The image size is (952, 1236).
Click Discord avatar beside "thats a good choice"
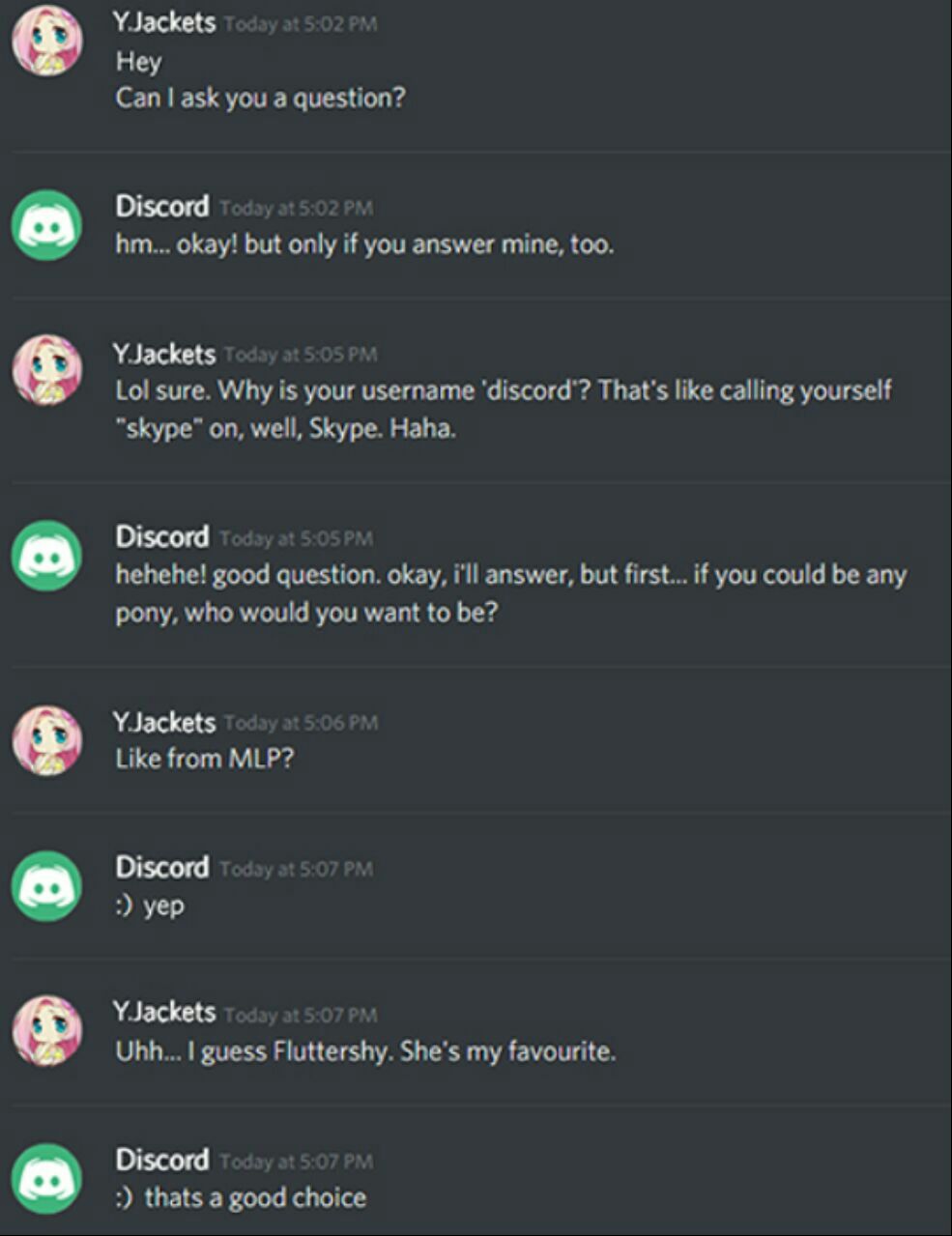46,1178
